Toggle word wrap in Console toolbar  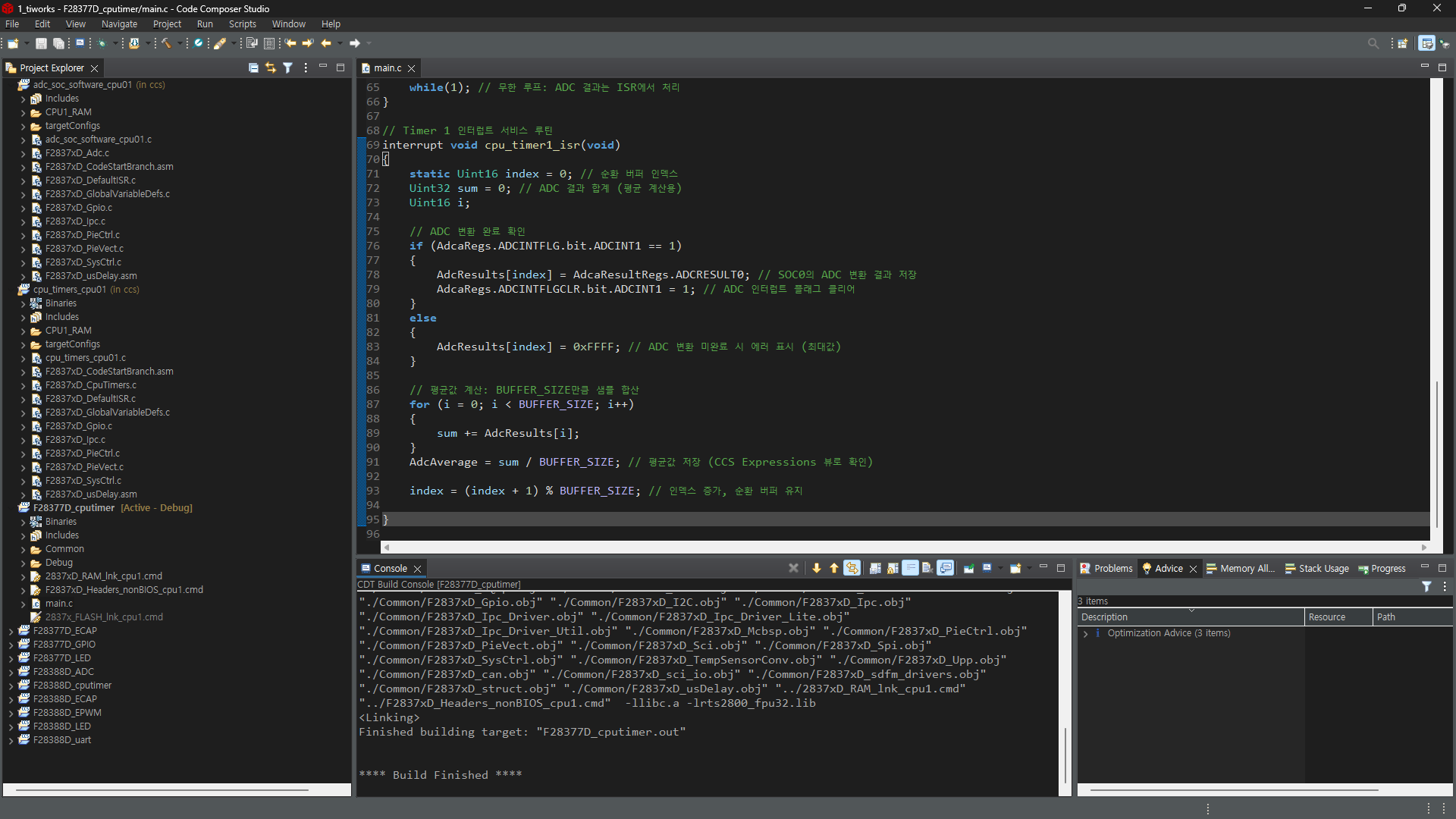910,568
